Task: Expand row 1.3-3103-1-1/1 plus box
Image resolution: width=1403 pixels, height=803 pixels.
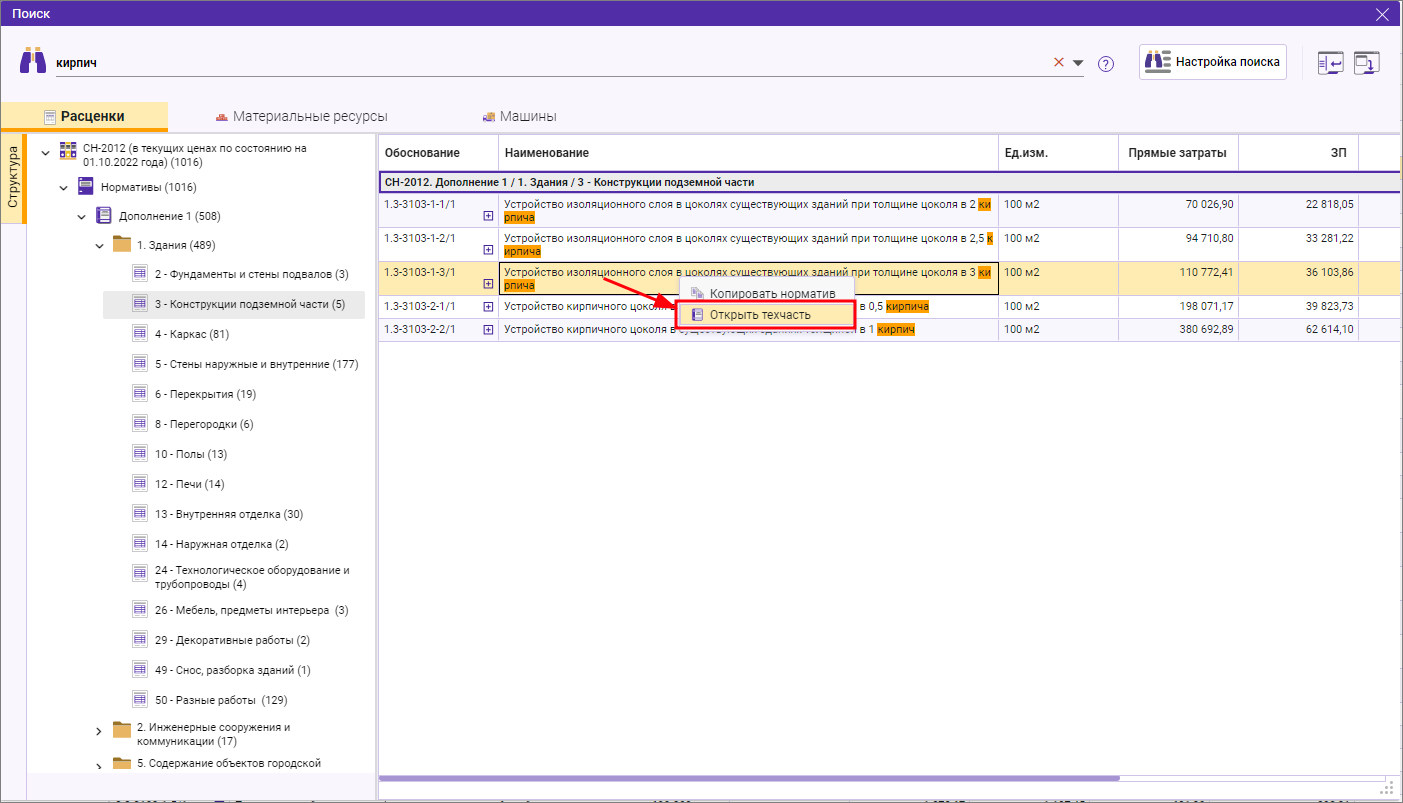Action: click(x=488, y=215)
